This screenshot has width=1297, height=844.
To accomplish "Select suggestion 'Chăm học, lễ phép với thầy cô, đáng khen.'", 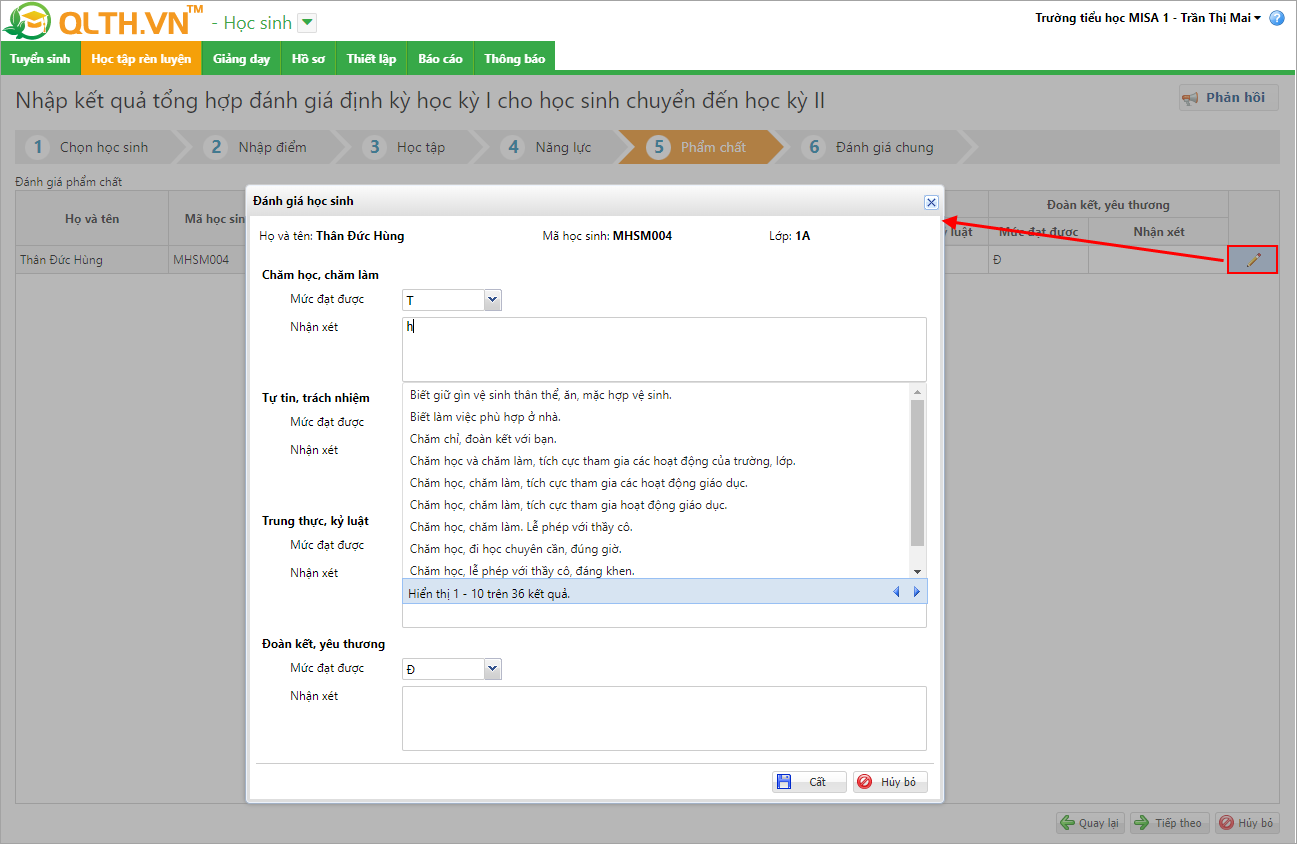I will pyautogui.click(x=656, y=570).
